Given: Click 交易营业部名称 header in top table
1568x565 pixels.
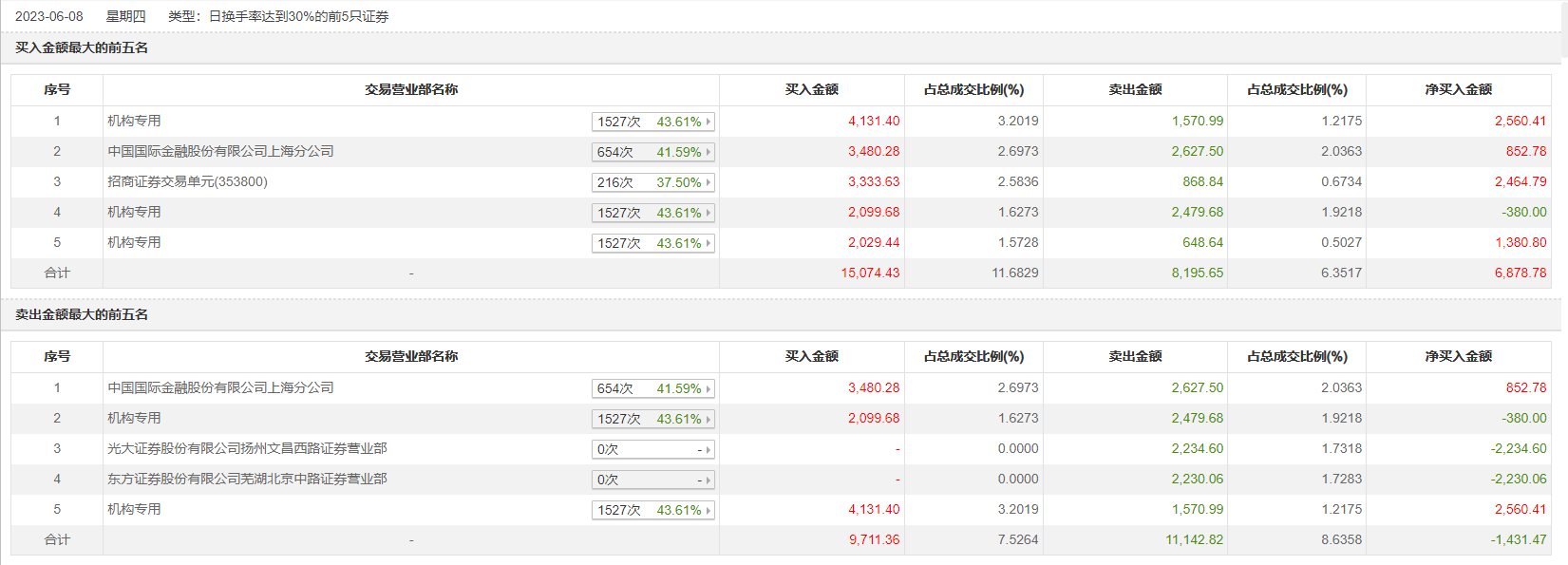Looking at the screenshot, I should coord(411,89).
